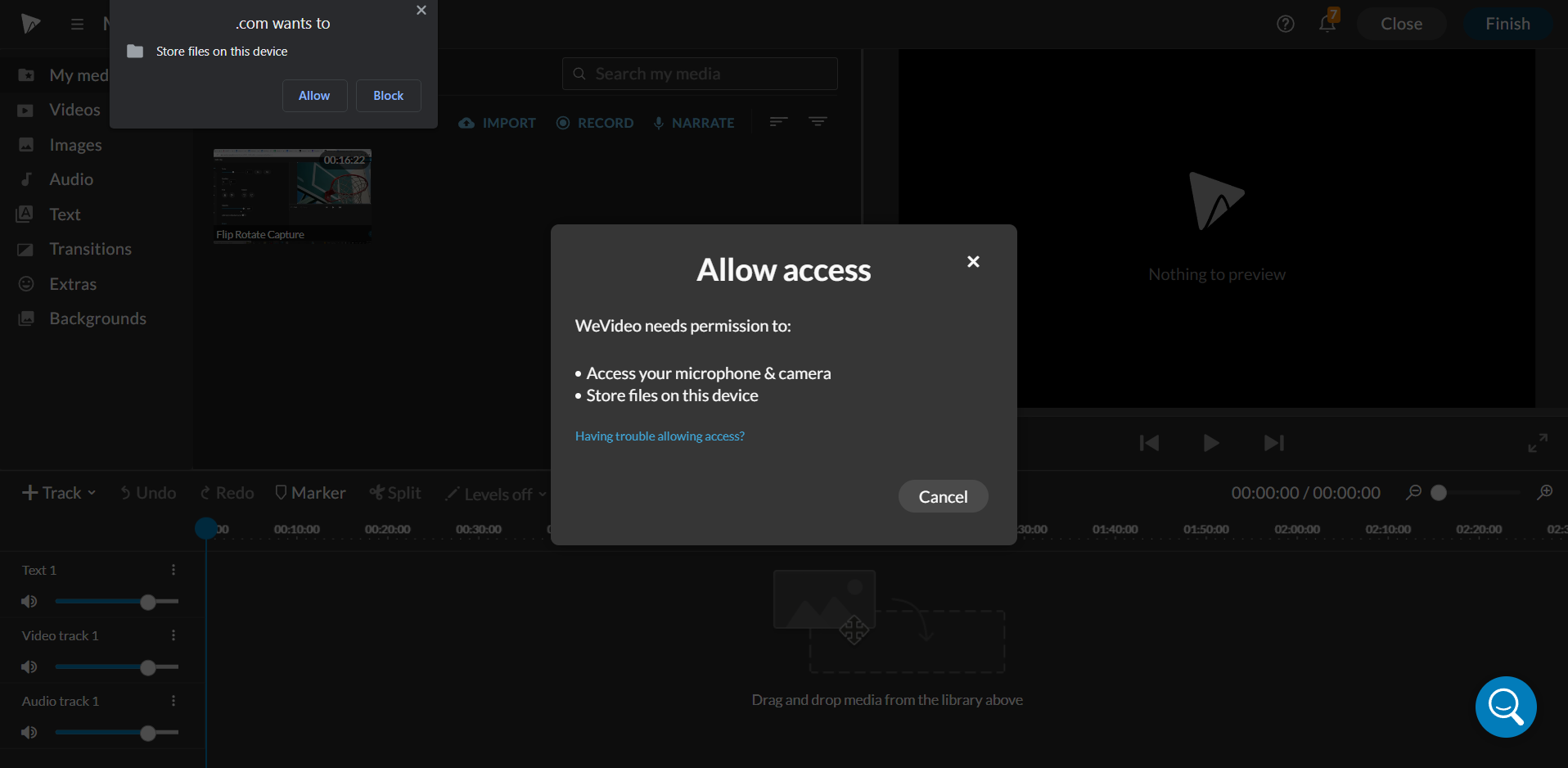The height and width of the screenshot is (768, 1568).
Task: Open the hamburger menu
Action: (77, 24)
